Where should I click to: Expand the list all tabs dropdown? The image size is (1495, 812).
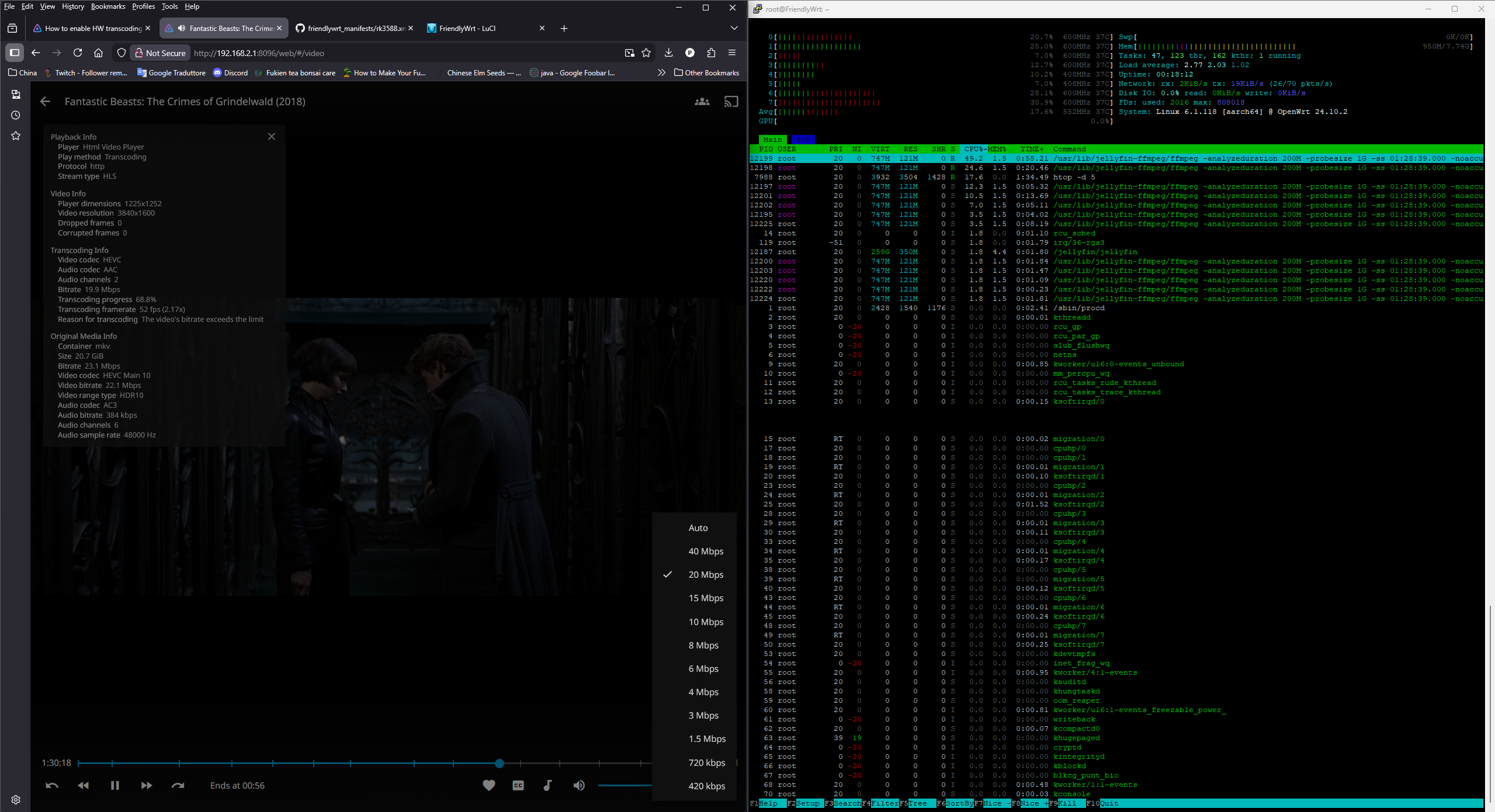click(734, 28)
